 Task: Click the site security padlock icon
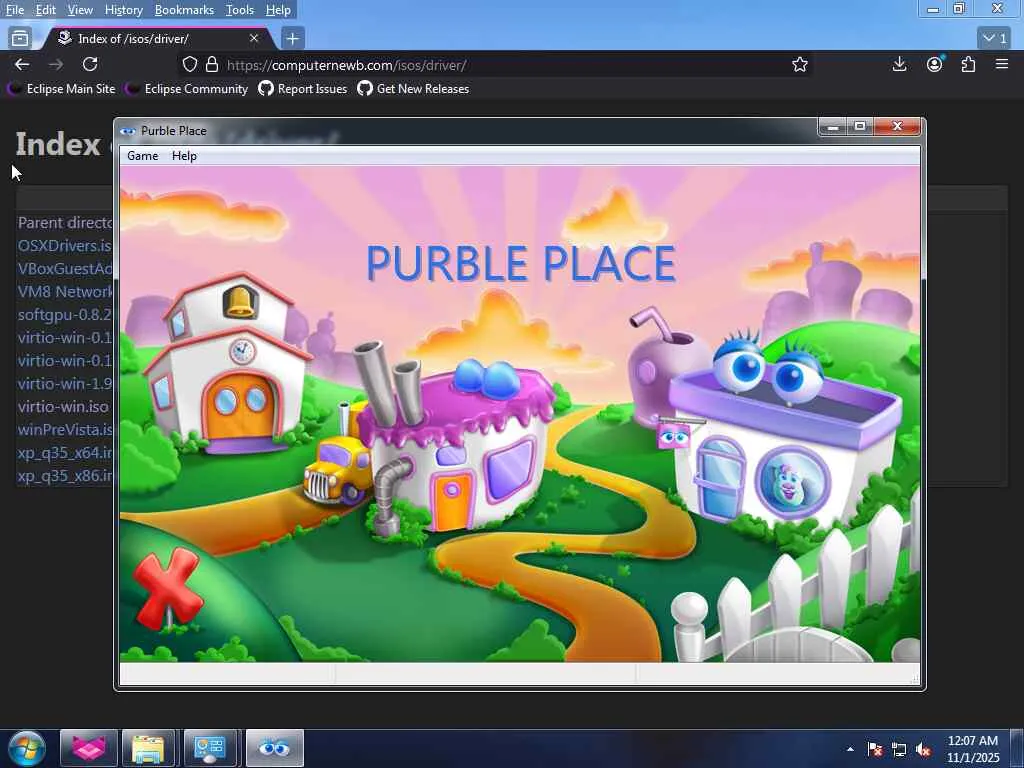tap(212, 65)
